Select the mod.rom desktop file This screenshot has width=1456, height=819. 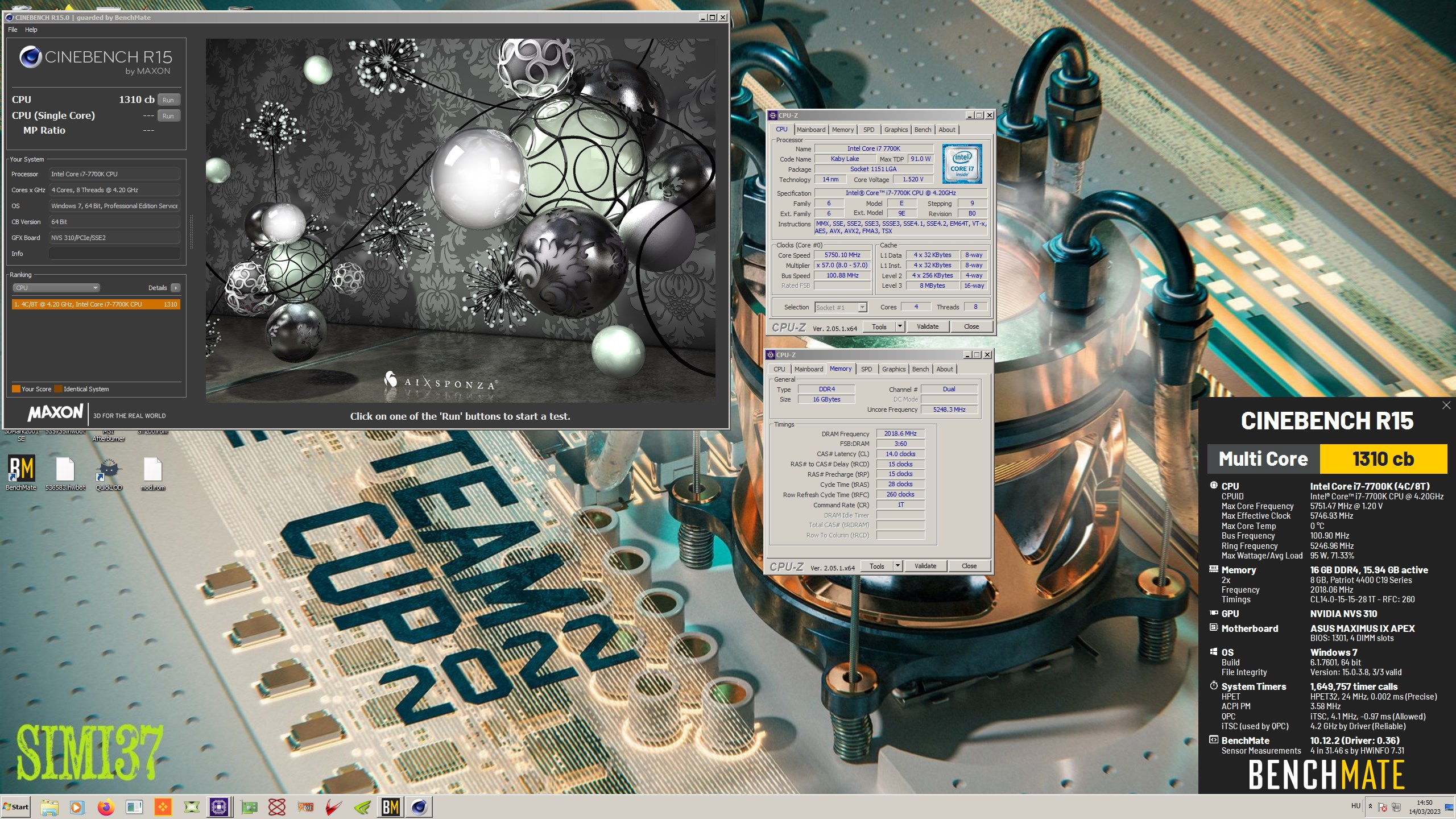[x=152, y=473]
